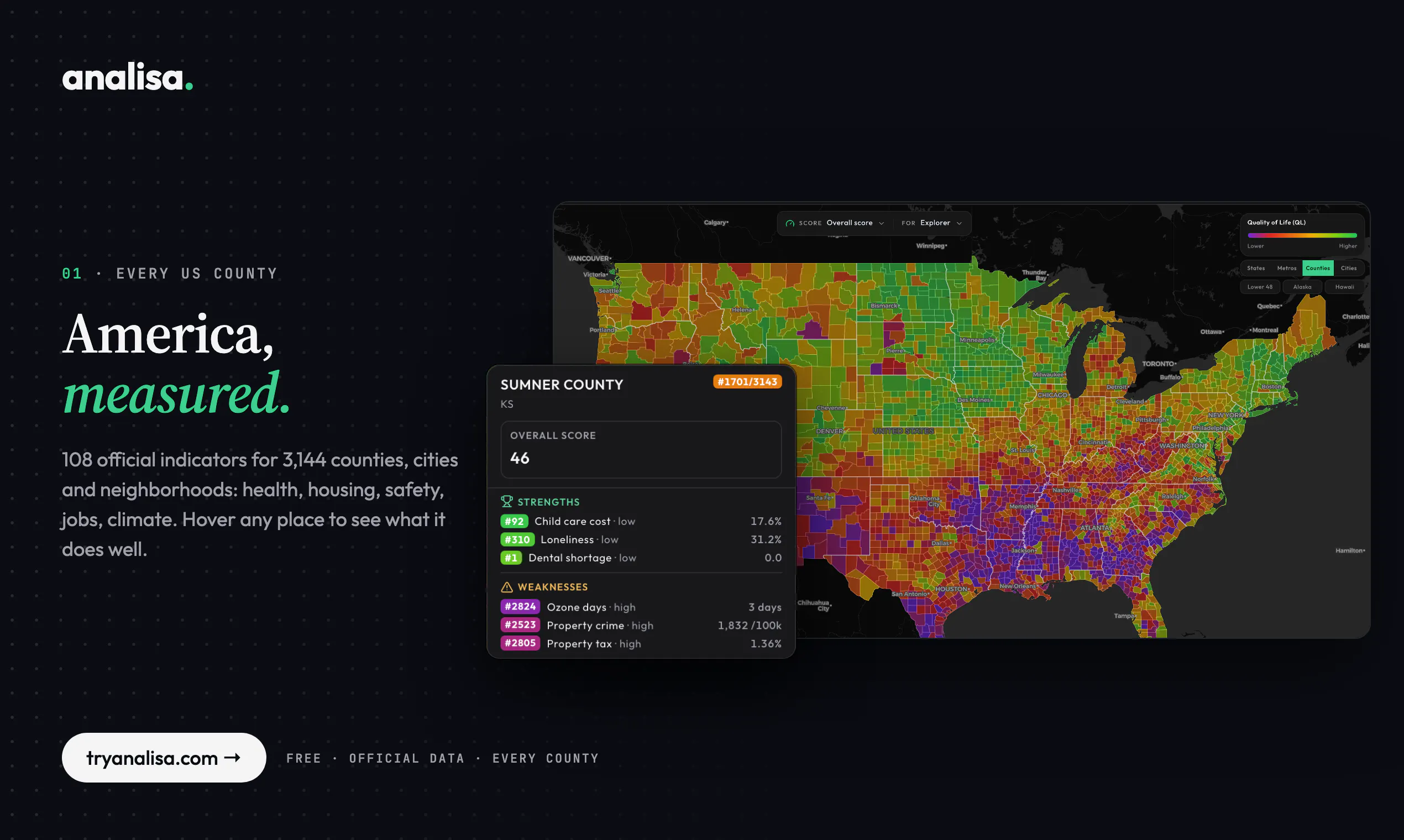
Task: Switch to the Cities tab
Action: pyautogui.click(x=1349, y=268)
